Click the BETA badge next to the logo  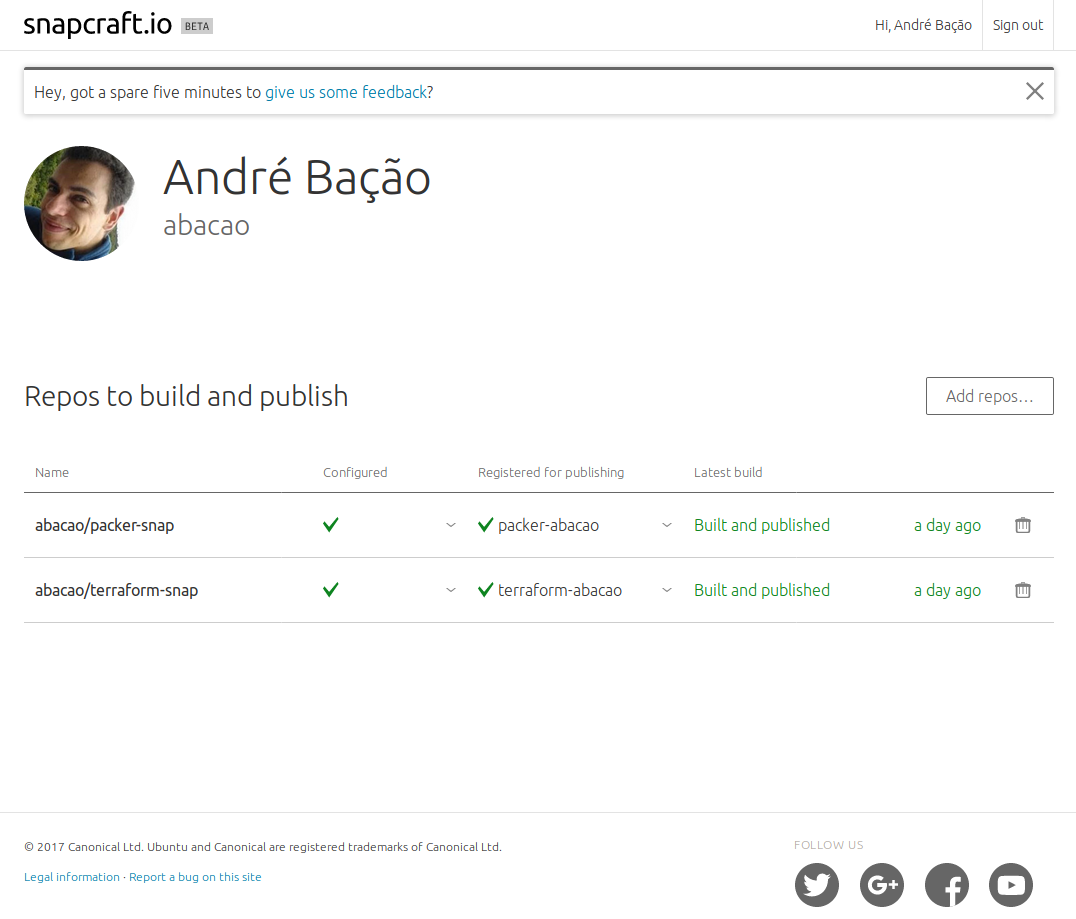point(197,26)
